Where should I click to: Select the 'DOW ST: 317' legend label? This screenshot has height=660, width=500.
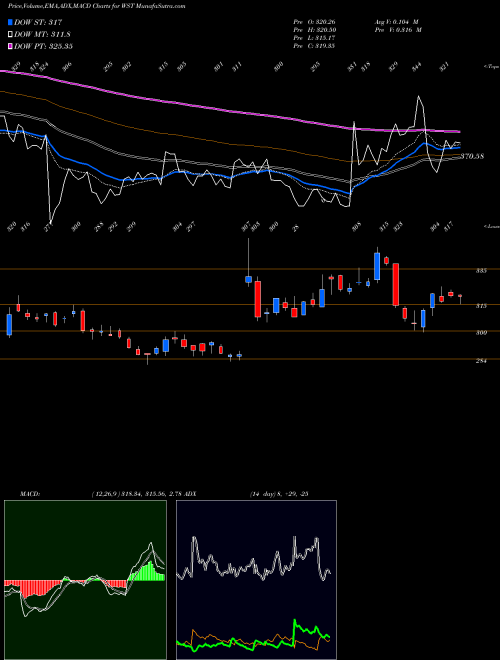click(x=38, y=23)
